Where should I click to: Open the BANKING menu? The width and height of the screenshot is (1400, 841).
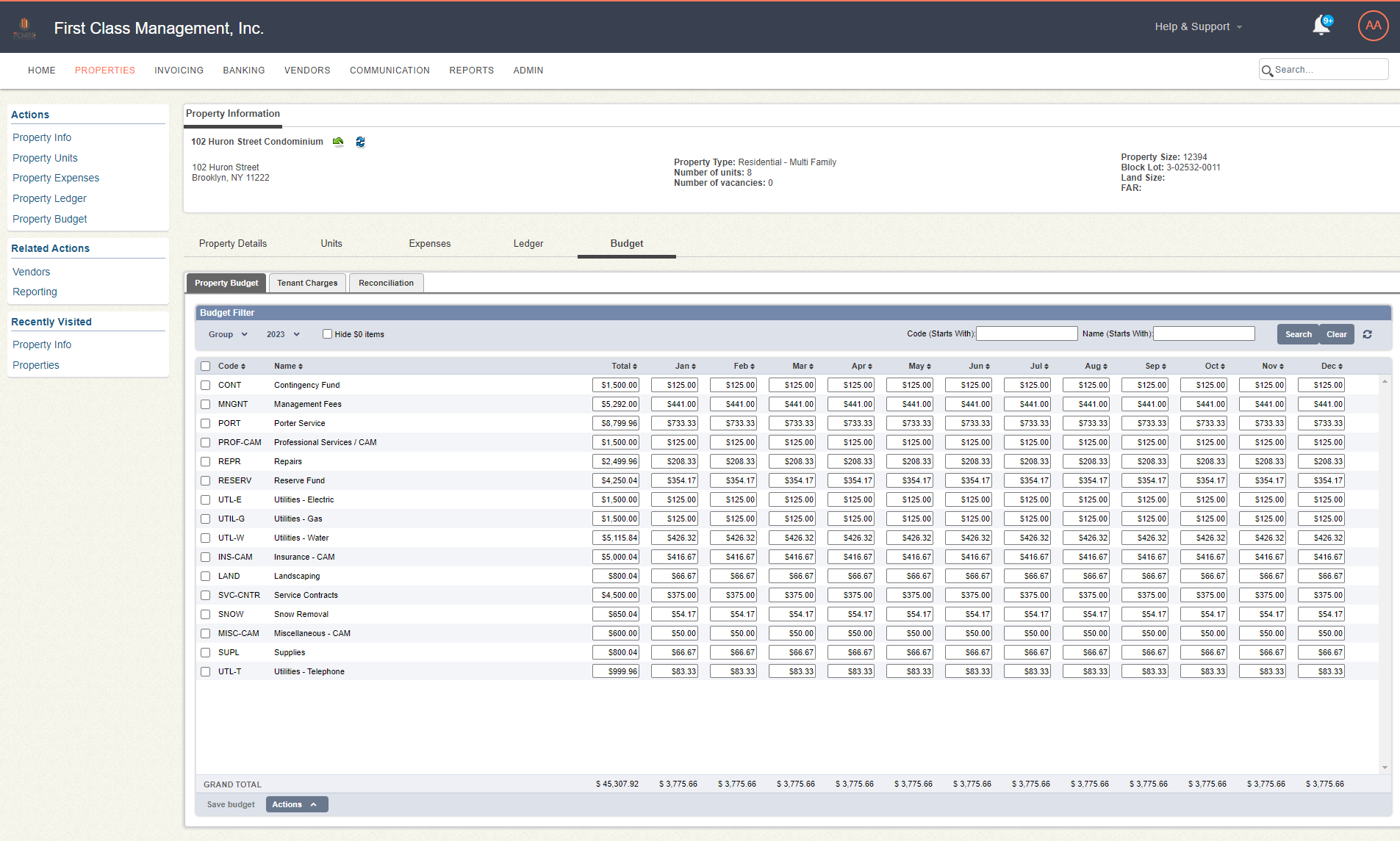pyautogui.click(x=244, y=71)
